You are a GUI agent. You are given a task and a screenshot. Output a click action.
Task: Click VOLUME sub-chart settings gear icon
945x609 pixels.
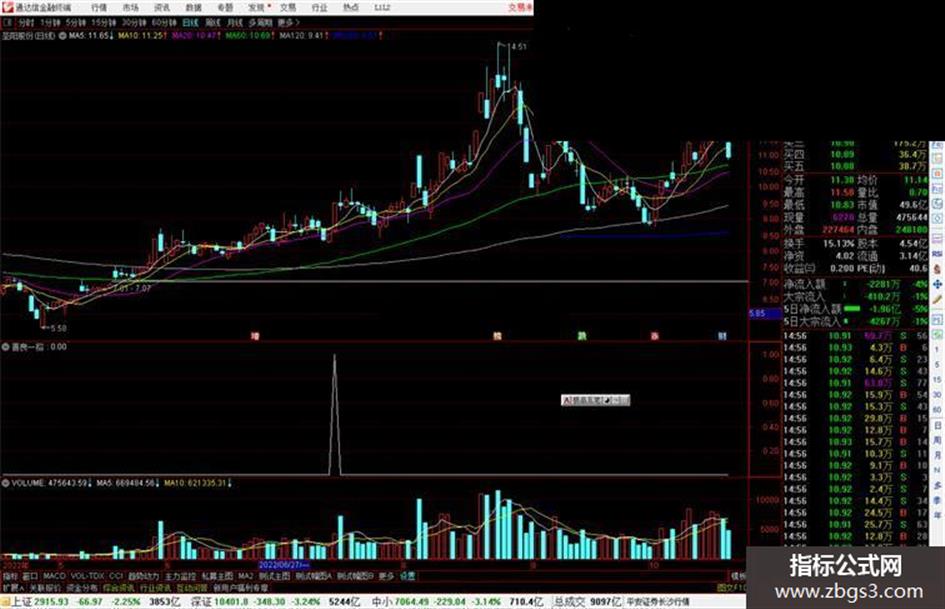coord(5,483)
